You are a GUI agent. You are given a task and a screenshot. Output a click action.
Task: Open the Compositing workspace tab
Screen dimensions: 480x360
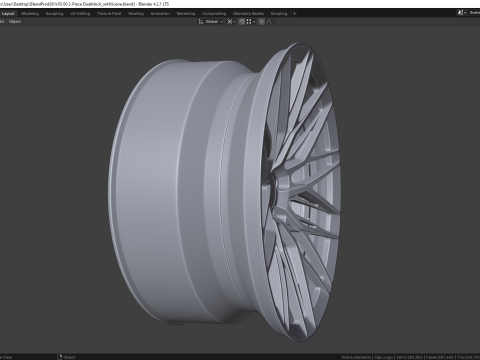(214, 14)
